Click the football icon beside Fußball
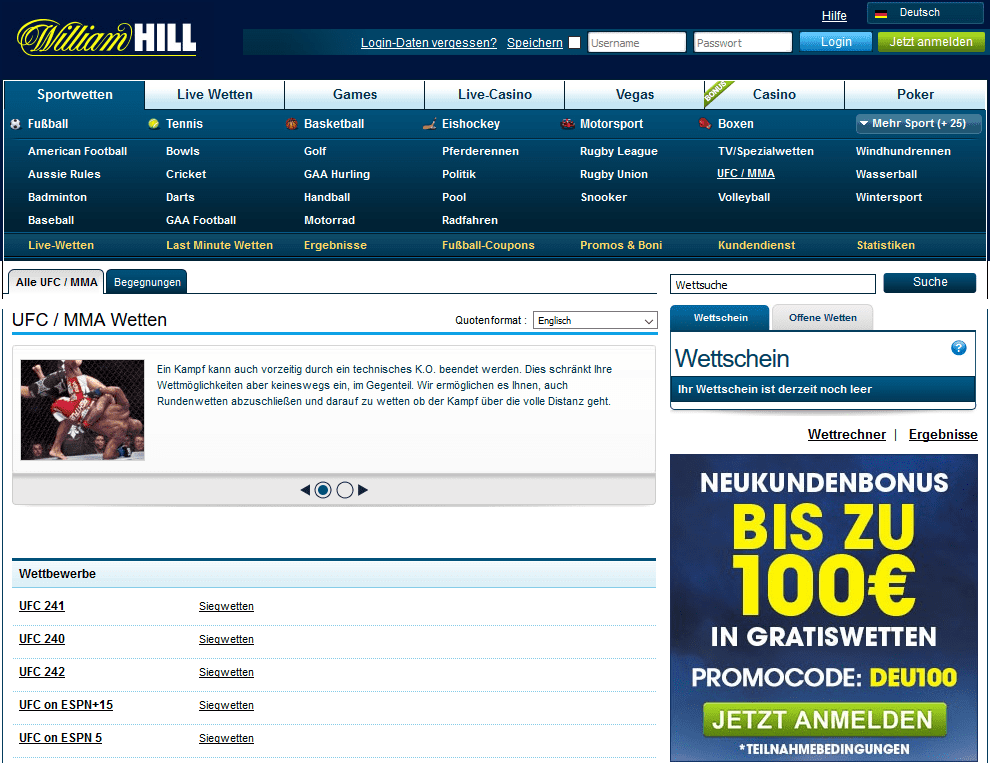Viewport: 990px width, 763px height. 16,124
